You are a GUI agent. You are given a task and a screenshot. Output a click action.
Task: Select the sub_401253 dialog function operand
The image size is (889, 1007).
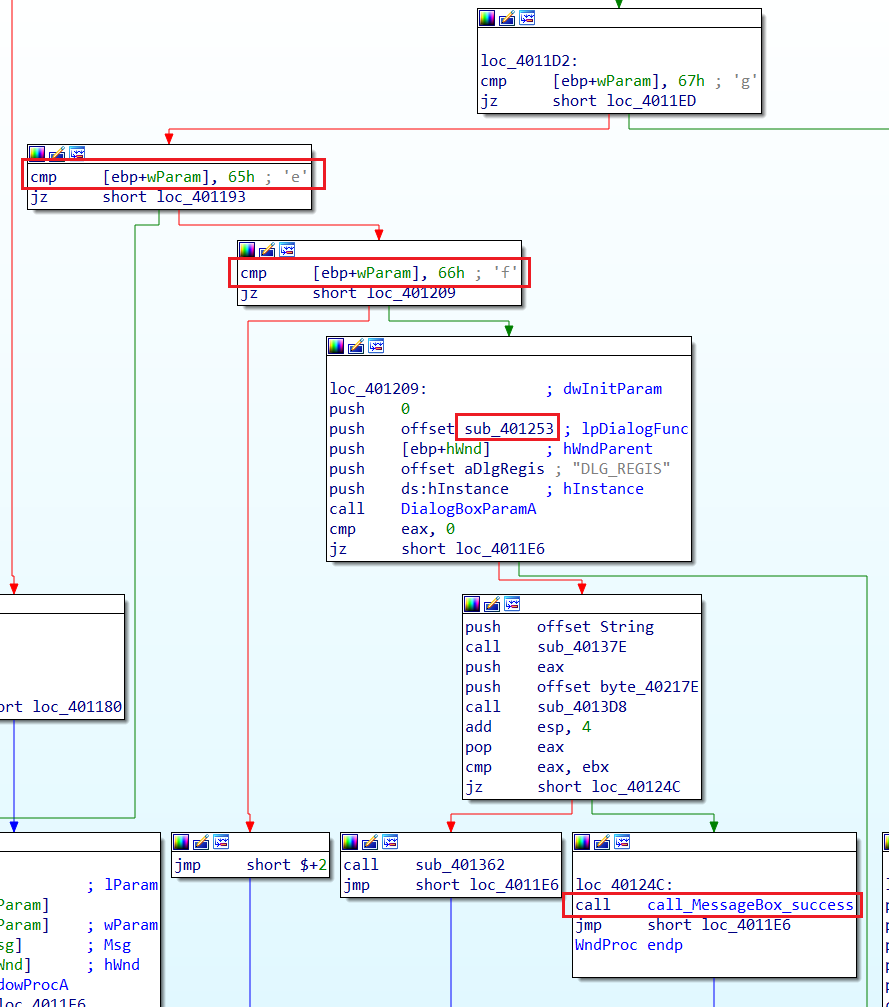(x=508, y=429)
